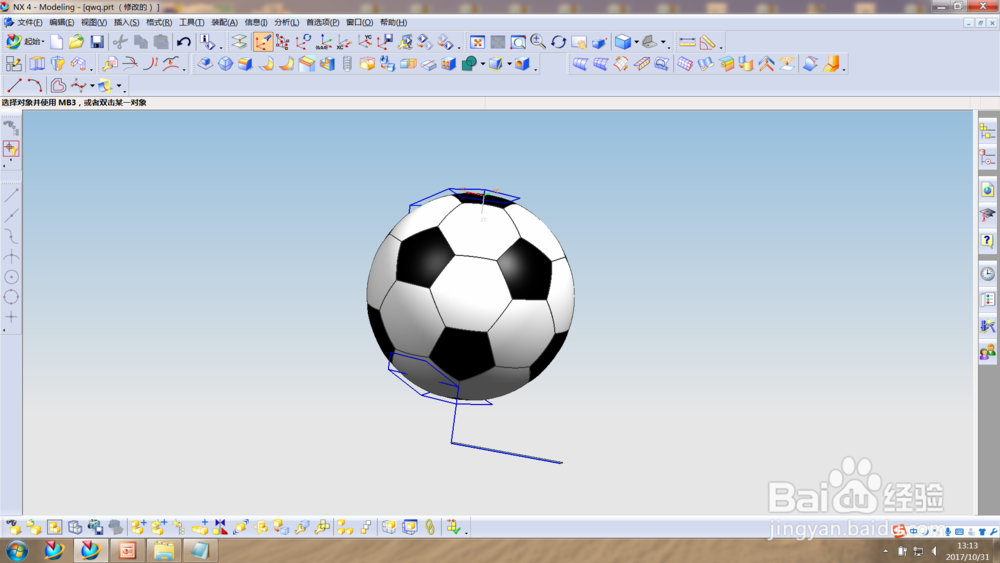Click the 起始 start dropdown button
The height and width of the screenshot is (563, 1000).
(25, 42)
